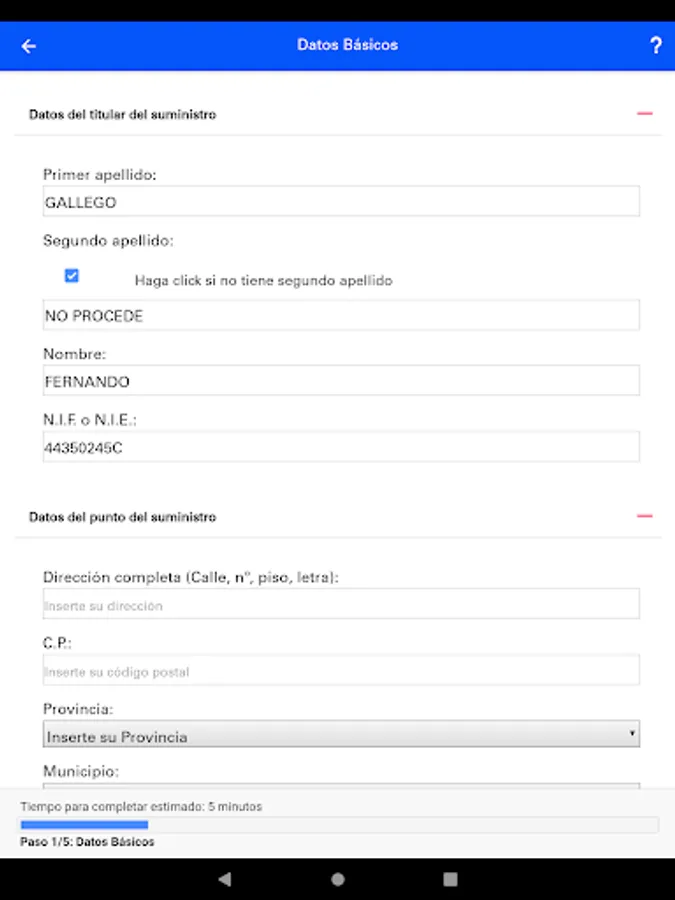
Task: Click the Datos del punto del suministro heading
Action: point(122,517)
